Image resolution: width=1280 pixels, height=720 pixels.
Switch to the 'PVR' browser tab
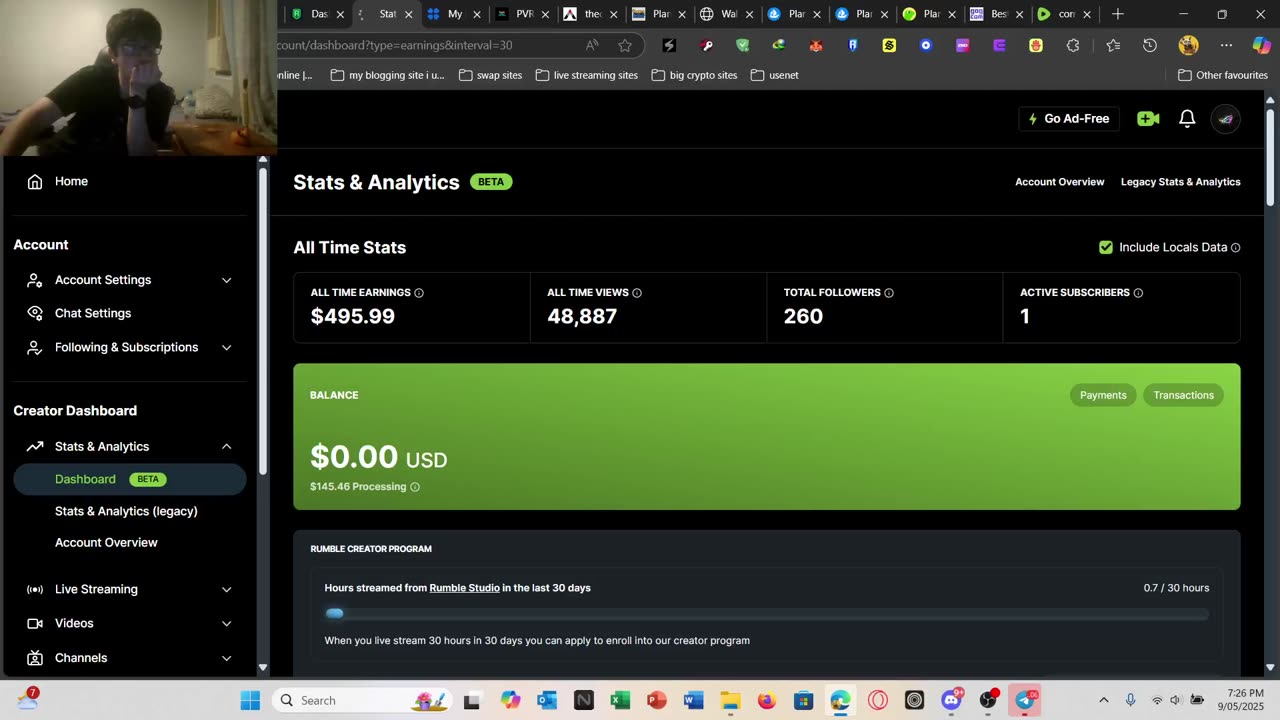pyautogui.click(x=523, y=14)
